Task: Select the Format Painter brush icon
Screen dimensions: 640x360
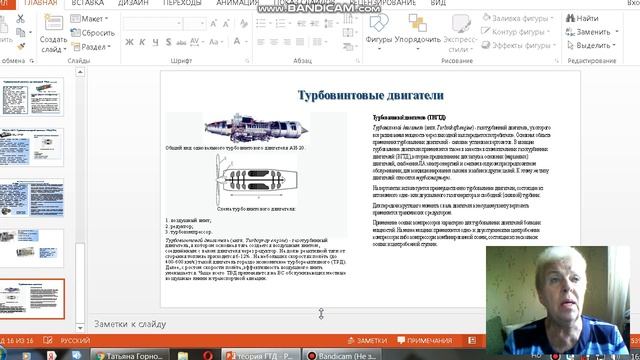Action: pyautogui.click(x=20, y=46)
